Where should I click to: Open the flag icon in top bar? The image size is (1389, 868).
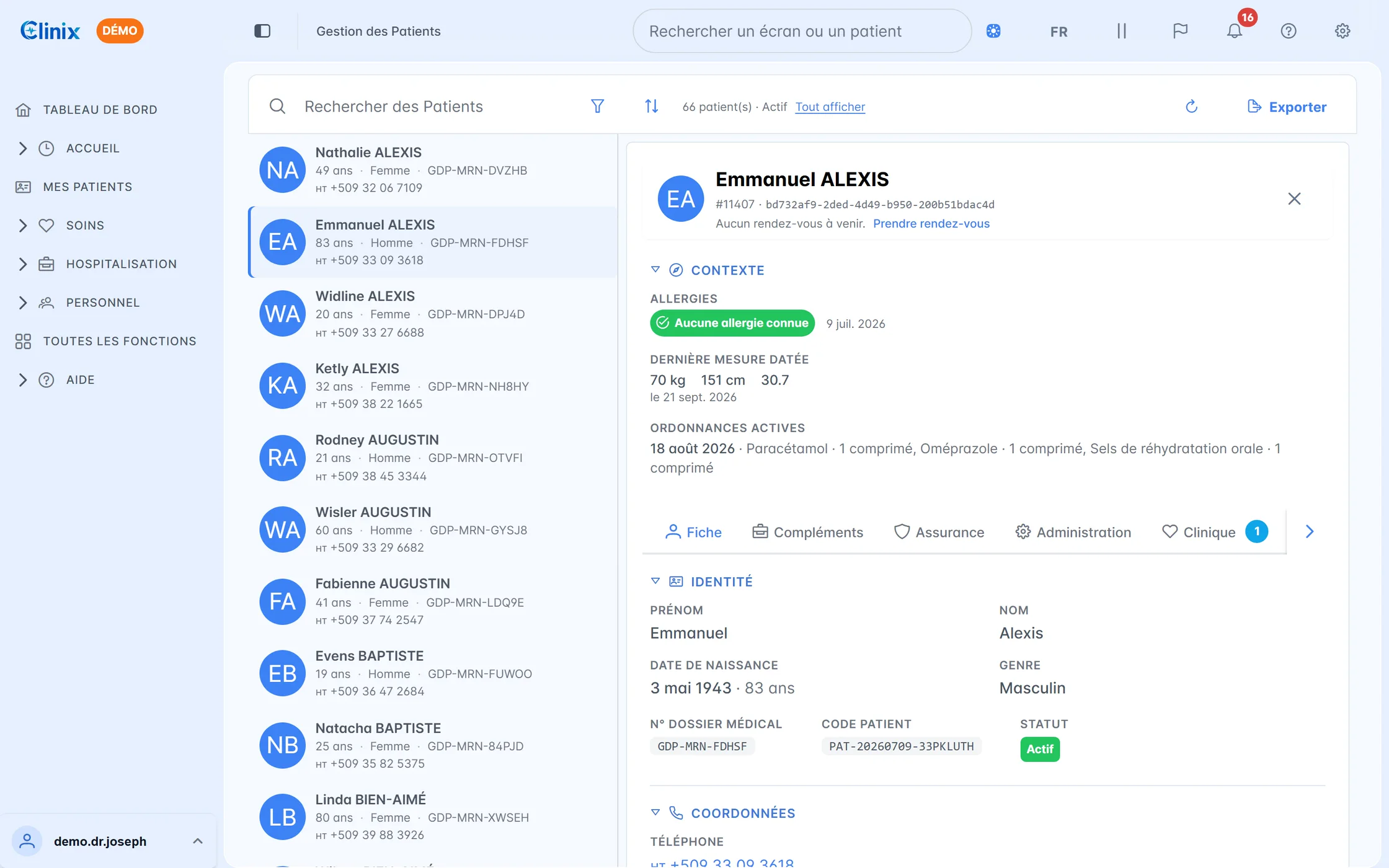coord(1180,31)
